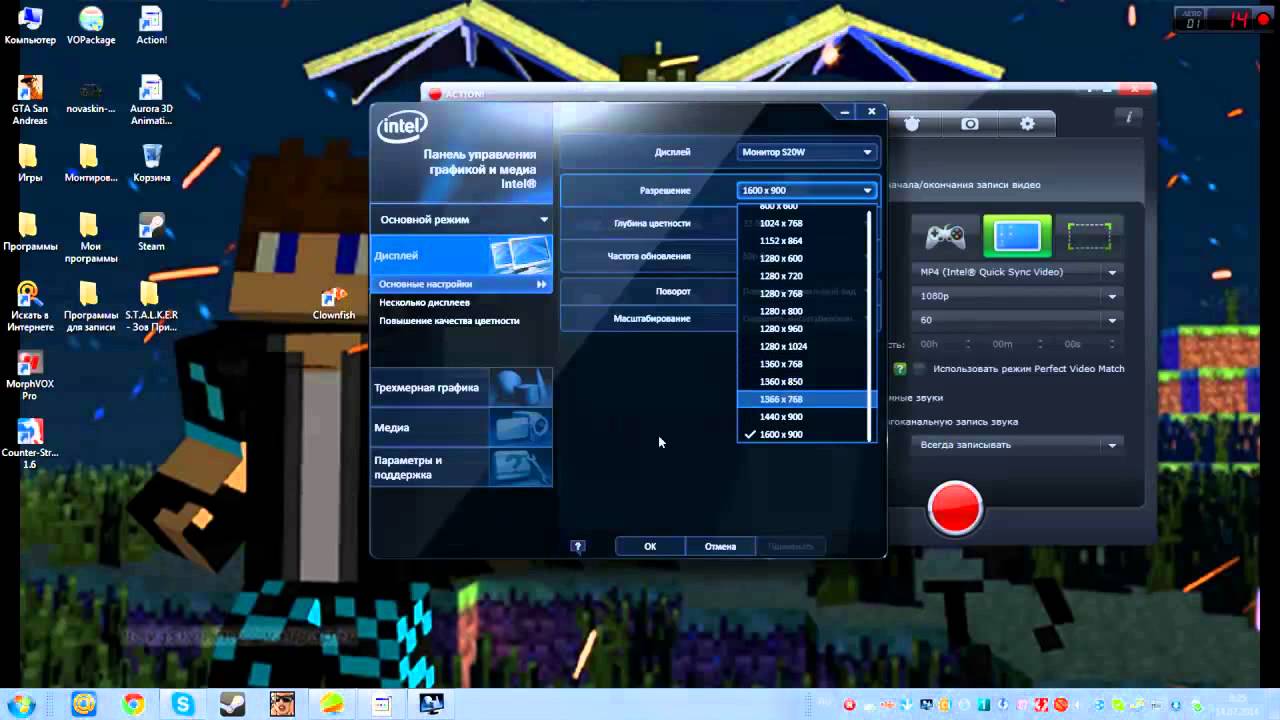Start recording with the red record button

(x=955, y=508)
